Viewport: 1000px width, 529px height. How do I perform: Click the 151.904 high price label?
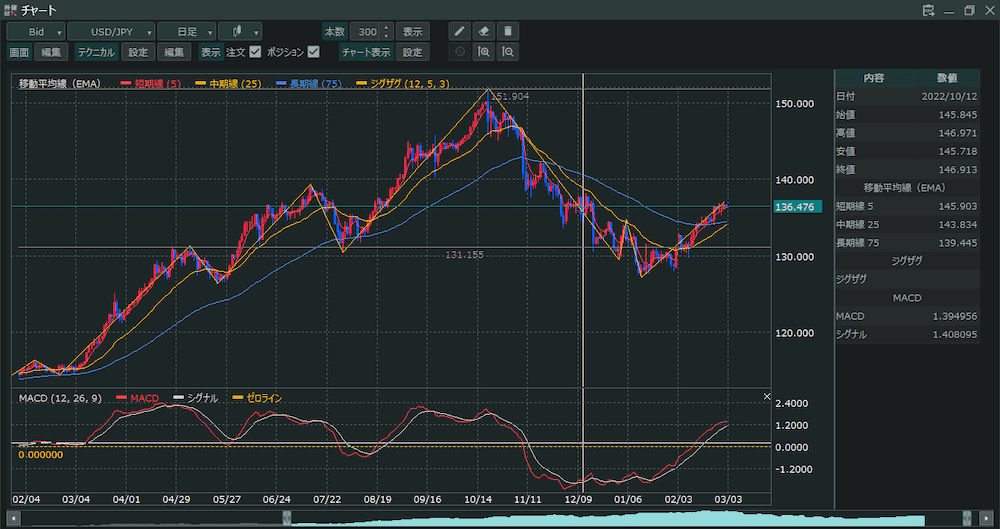point(511,96)
